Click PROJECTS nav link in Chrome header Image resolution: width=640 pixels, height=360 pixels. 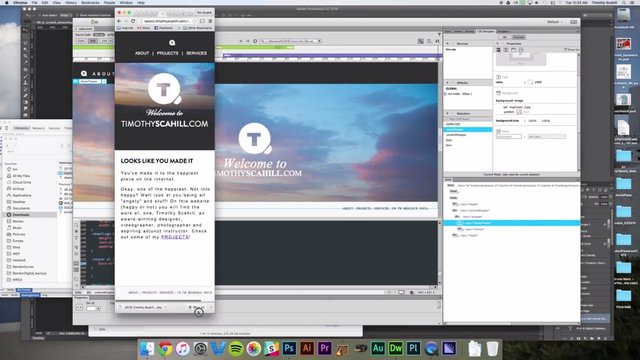tap(168, 53)
